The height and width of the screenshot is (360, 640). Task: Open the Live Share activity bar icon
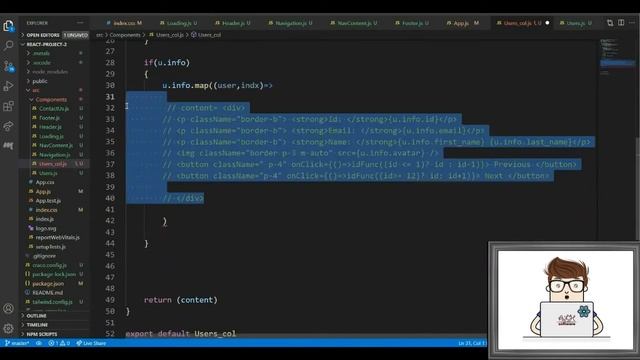(9, 126)
